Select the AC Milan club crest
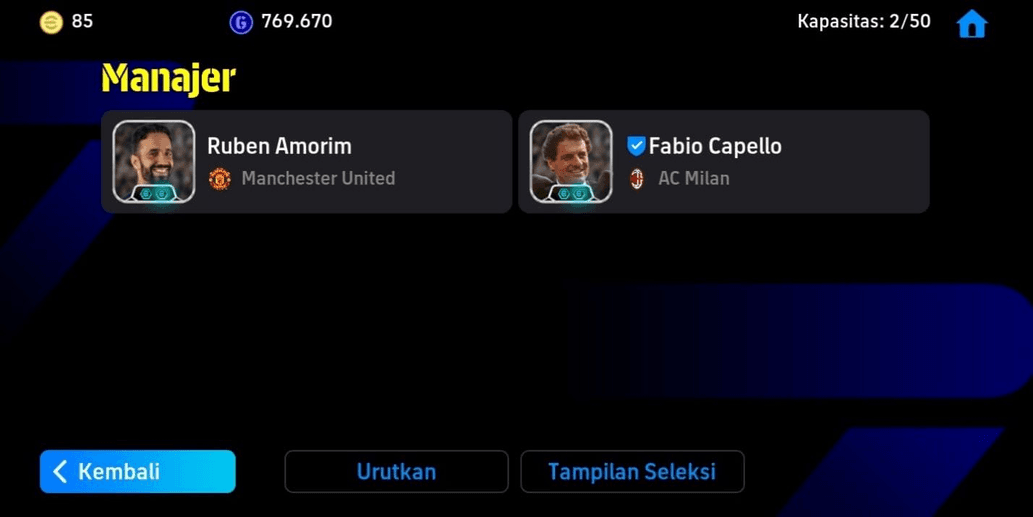This screenshot has width=1033, height=517. (636, 178)
